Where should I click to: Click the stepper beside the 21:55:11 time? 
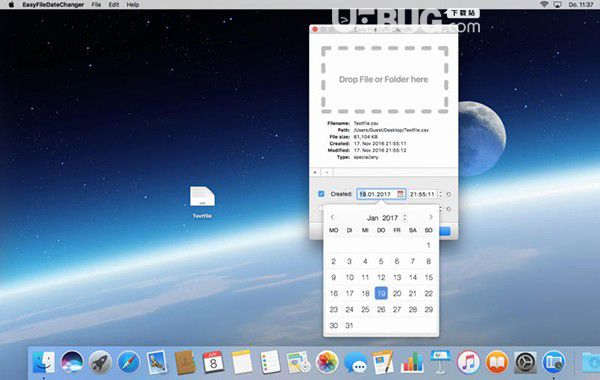pos(440,194)
